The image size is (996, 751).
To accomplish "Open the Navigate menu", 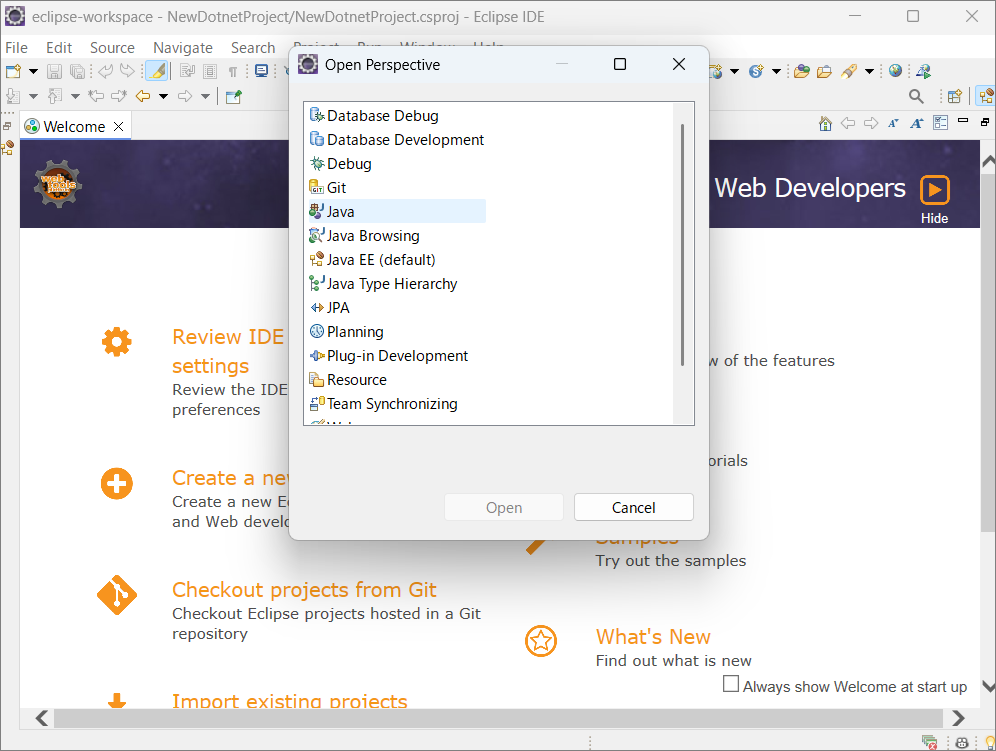I will (183, 48).
